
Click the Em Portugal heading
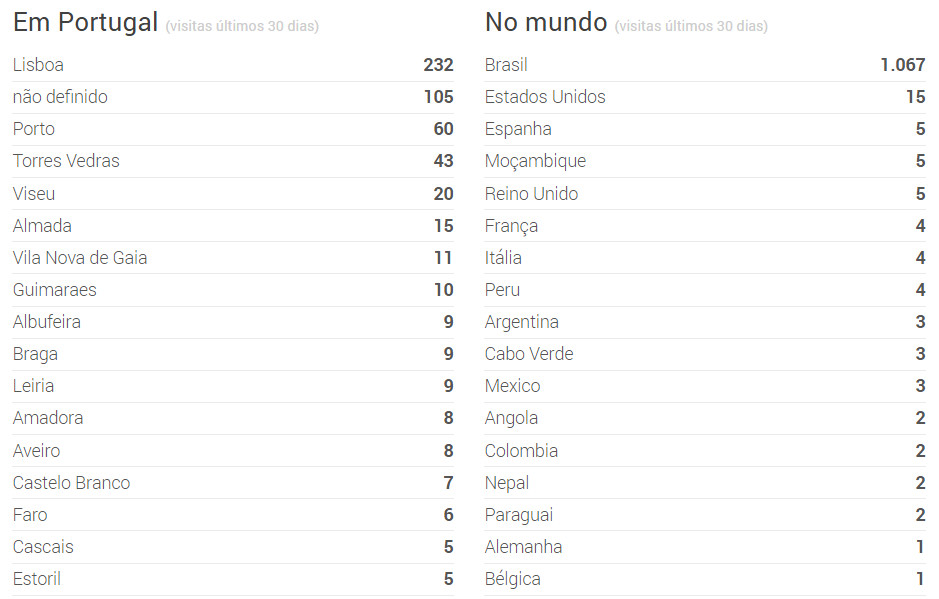[x=86, y=22]
